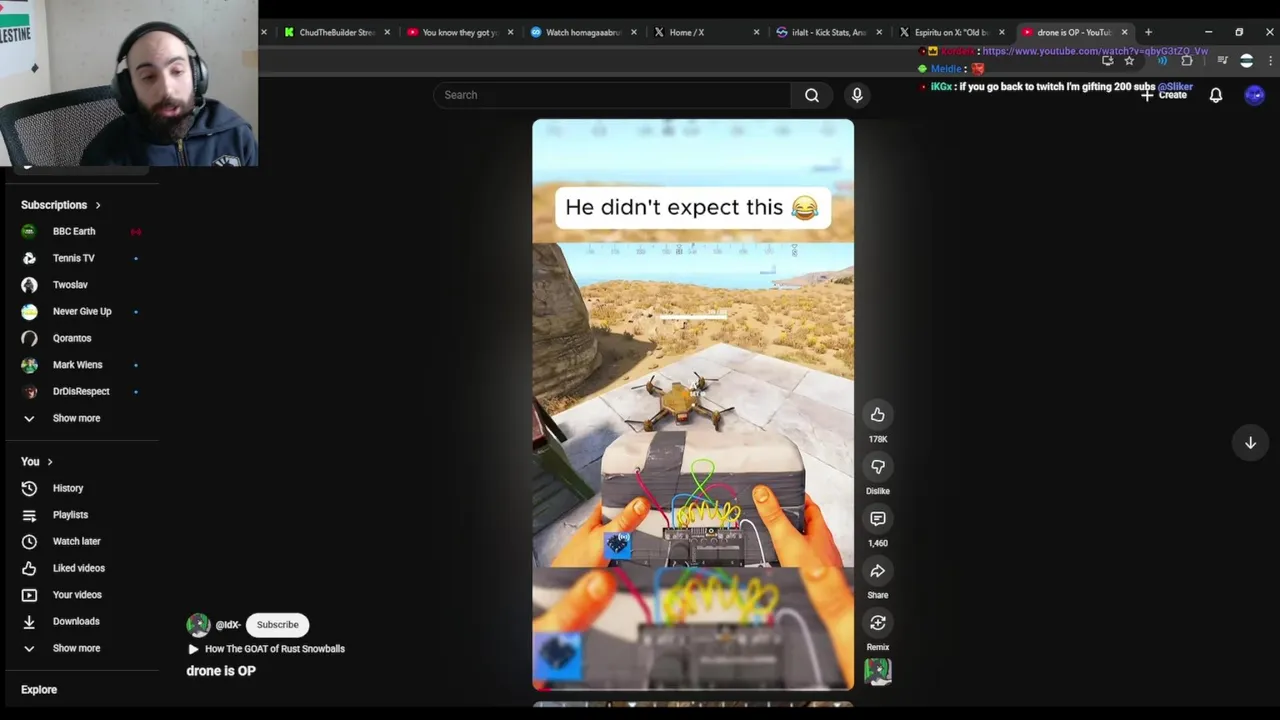Image resolution: width=1280 pixels, height=720 pixels.
Task: Open the @ldx- channel avatar
Action: [198, 625]
